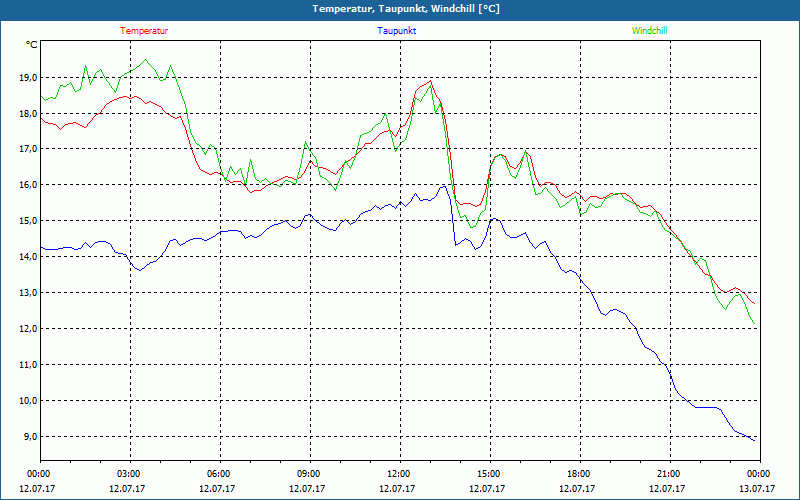This screenshot has height=500, width=800.
Task: Click the 14,0 y-axis value
Action: coord(29,257)
